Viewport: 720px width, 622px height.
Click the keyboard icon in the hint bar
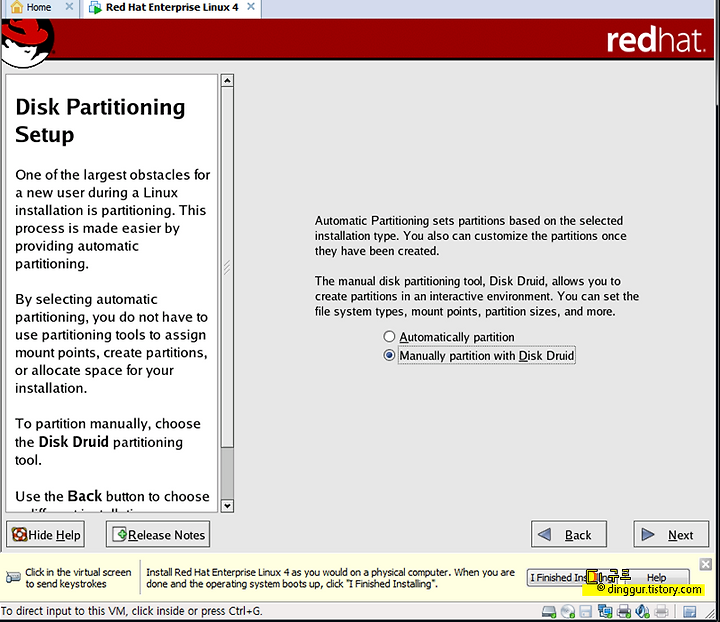pos(13,577)
